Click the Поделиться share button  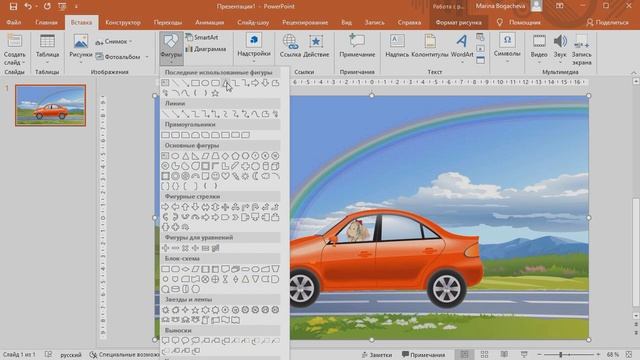pyautogui.click(x=607, y=22)
